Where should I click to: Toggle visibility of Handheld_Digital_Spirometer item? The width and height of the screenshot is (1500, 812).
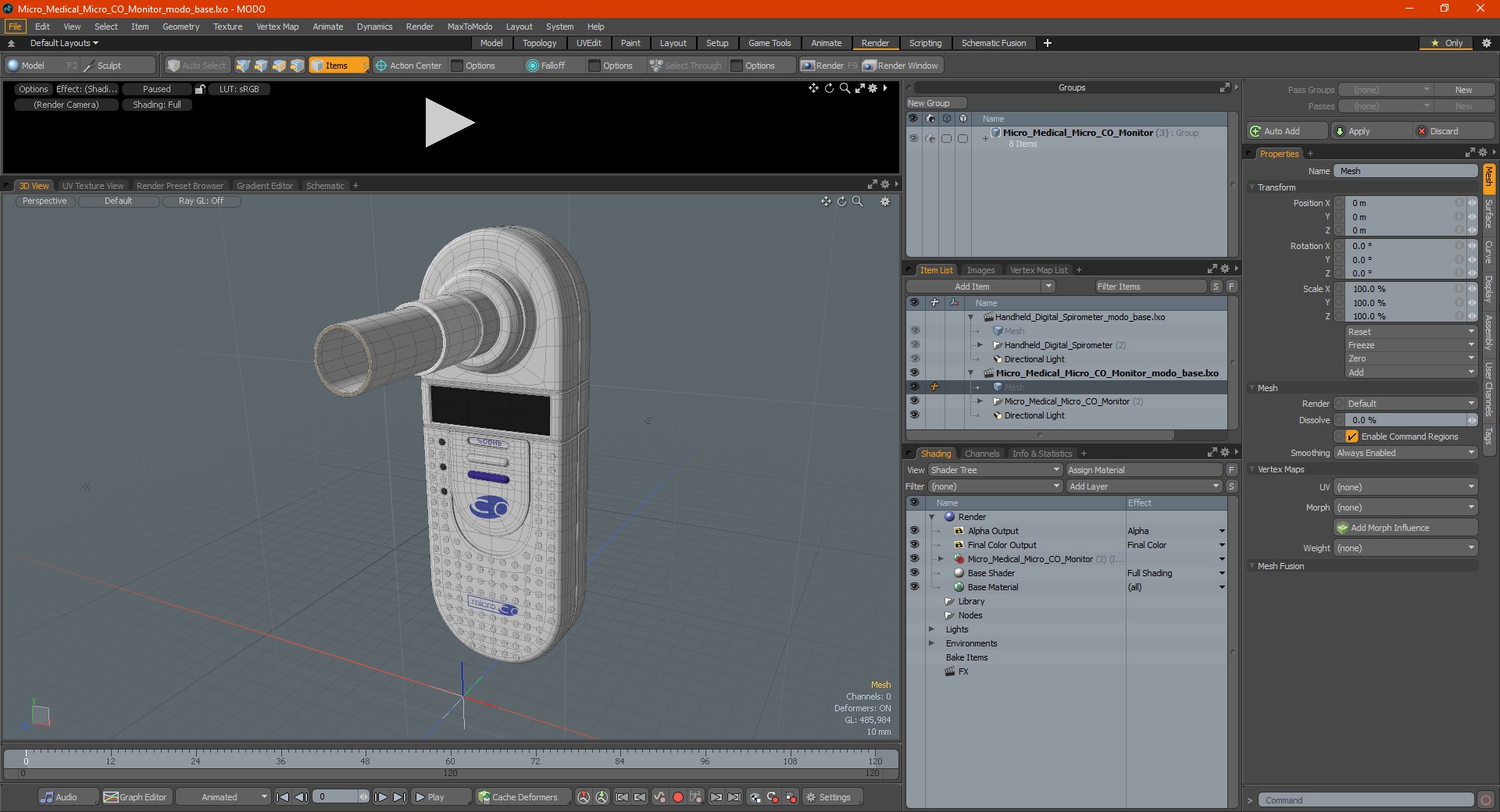[914, 345]
